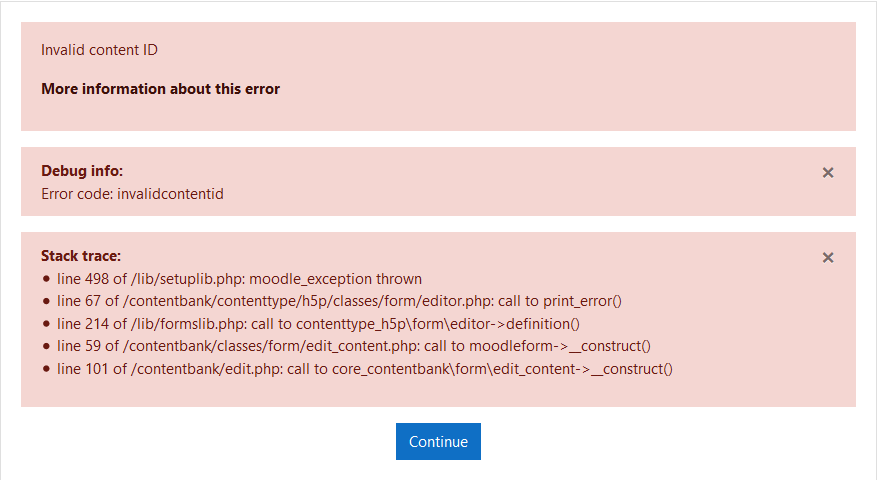Image resolution: width=877 pixels, height=480 pixels.
Task: Click the moodle_exception thrown text
Action: coord(336,279)
